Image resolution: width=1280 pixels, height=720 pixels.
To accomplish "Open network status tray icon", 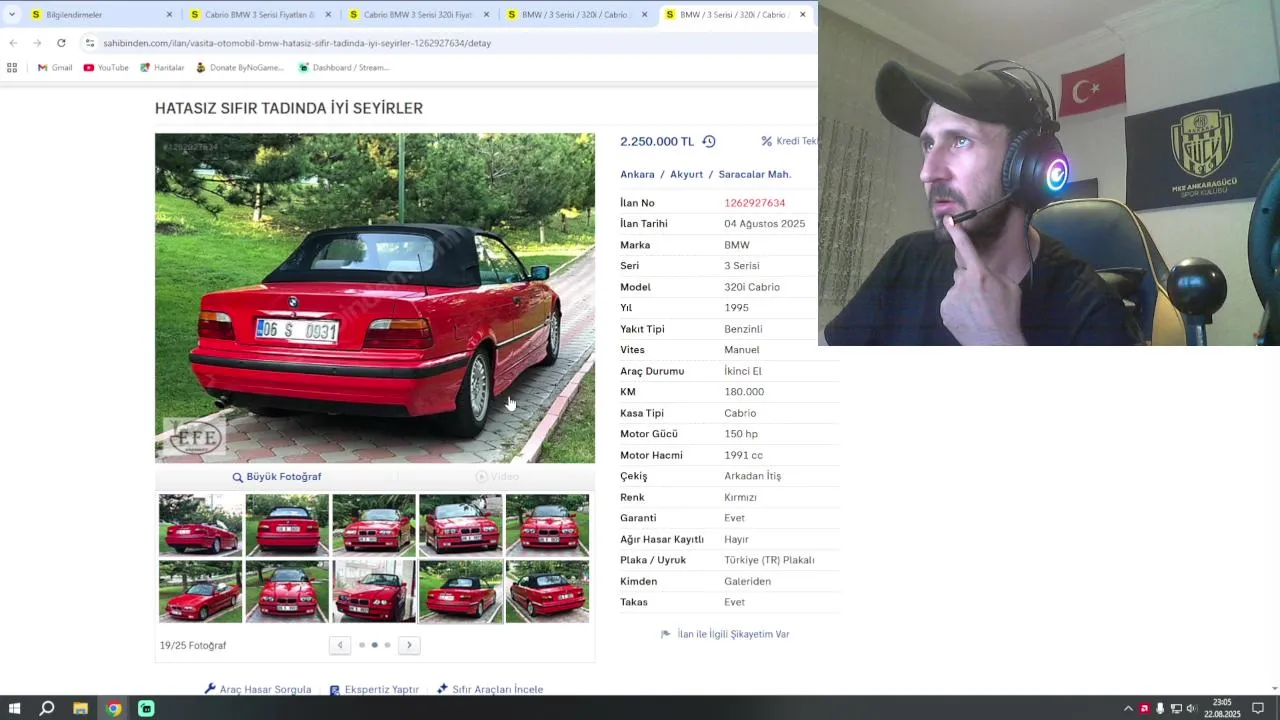I will (1176, 709).
